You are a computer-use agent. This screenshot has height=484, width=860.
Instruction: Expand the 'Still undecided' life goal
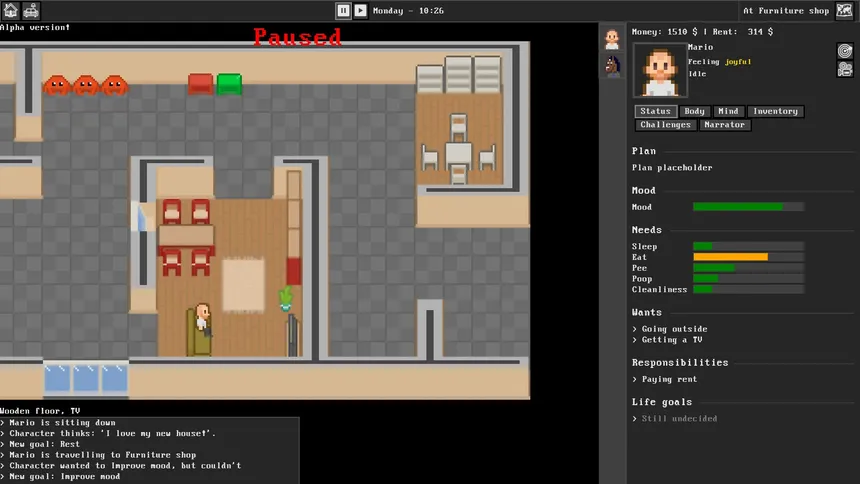675,419
